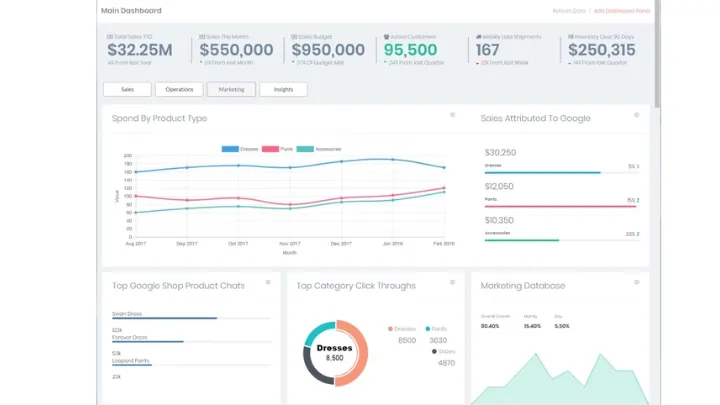720x405 pixels.
Task: Open the Operations tab
Action: point(179,89)
